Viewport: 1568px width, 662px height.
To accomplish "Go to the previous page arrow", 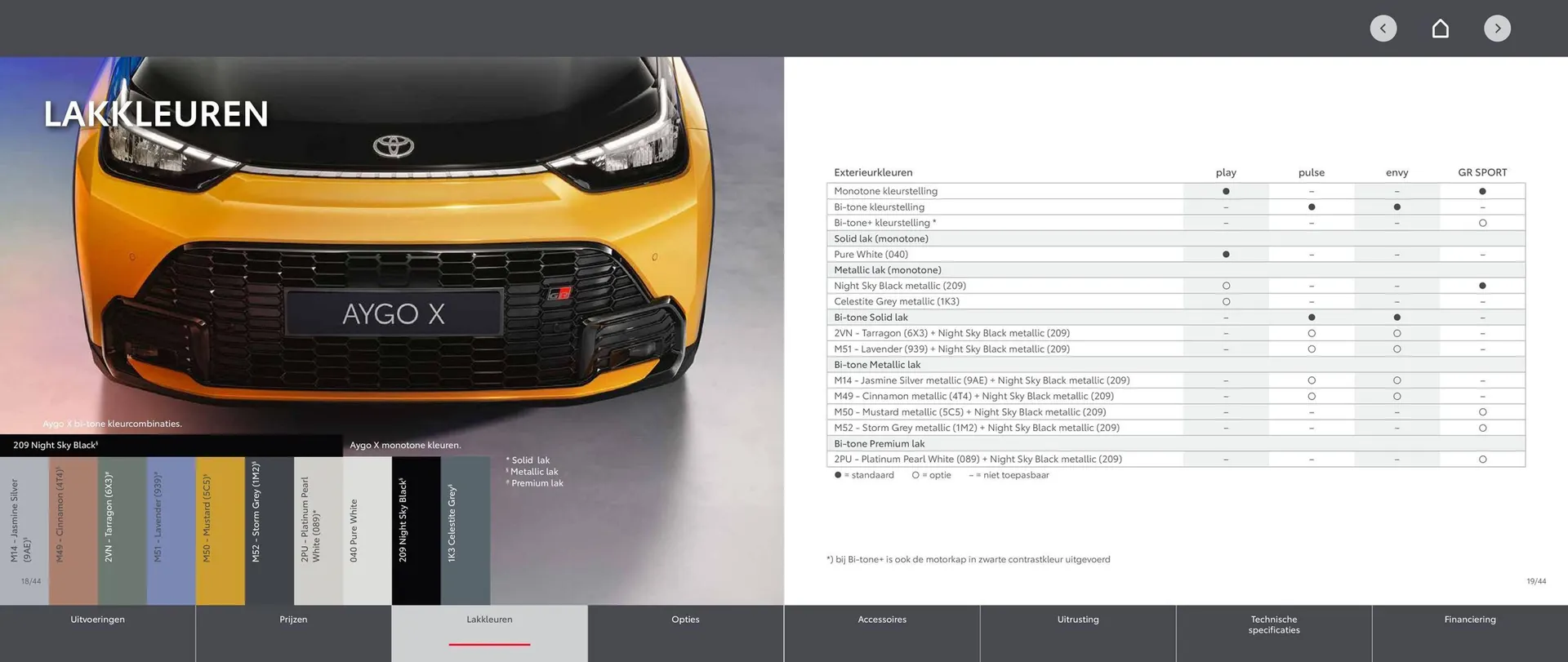I will [x=1383, y=29].
